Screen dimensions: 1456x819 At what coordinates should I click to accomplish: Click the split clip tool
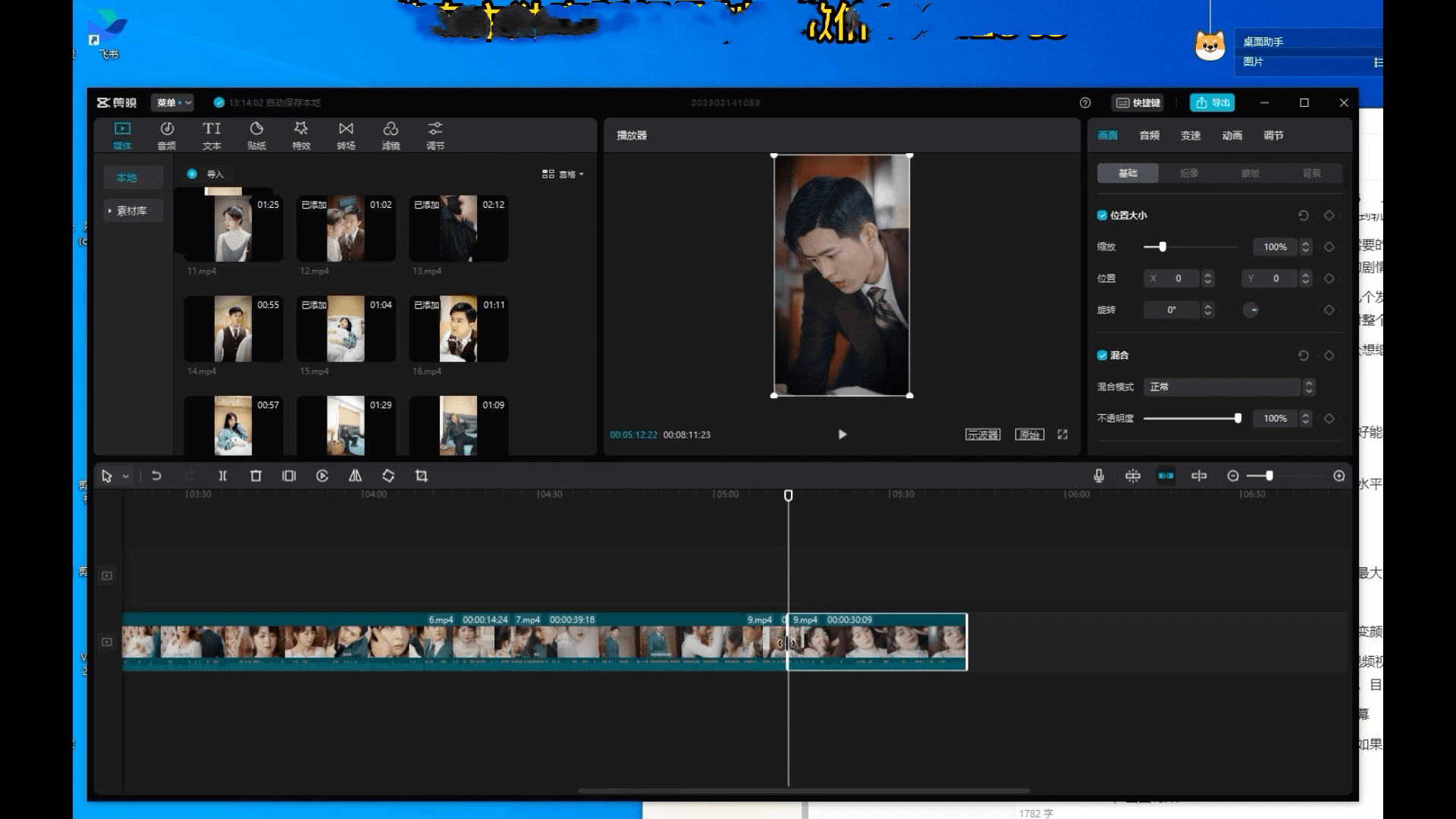[223, 476]
